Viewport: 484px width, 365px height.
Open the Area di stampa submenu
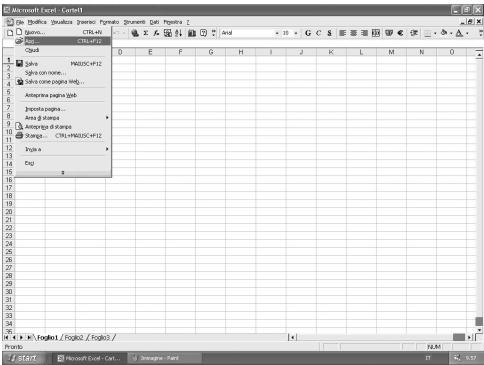coord(63,118)
